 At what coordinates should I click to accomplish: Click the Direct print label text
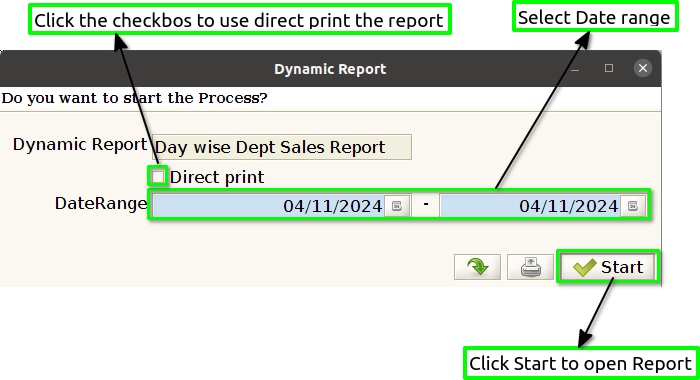tap(217, 177)
